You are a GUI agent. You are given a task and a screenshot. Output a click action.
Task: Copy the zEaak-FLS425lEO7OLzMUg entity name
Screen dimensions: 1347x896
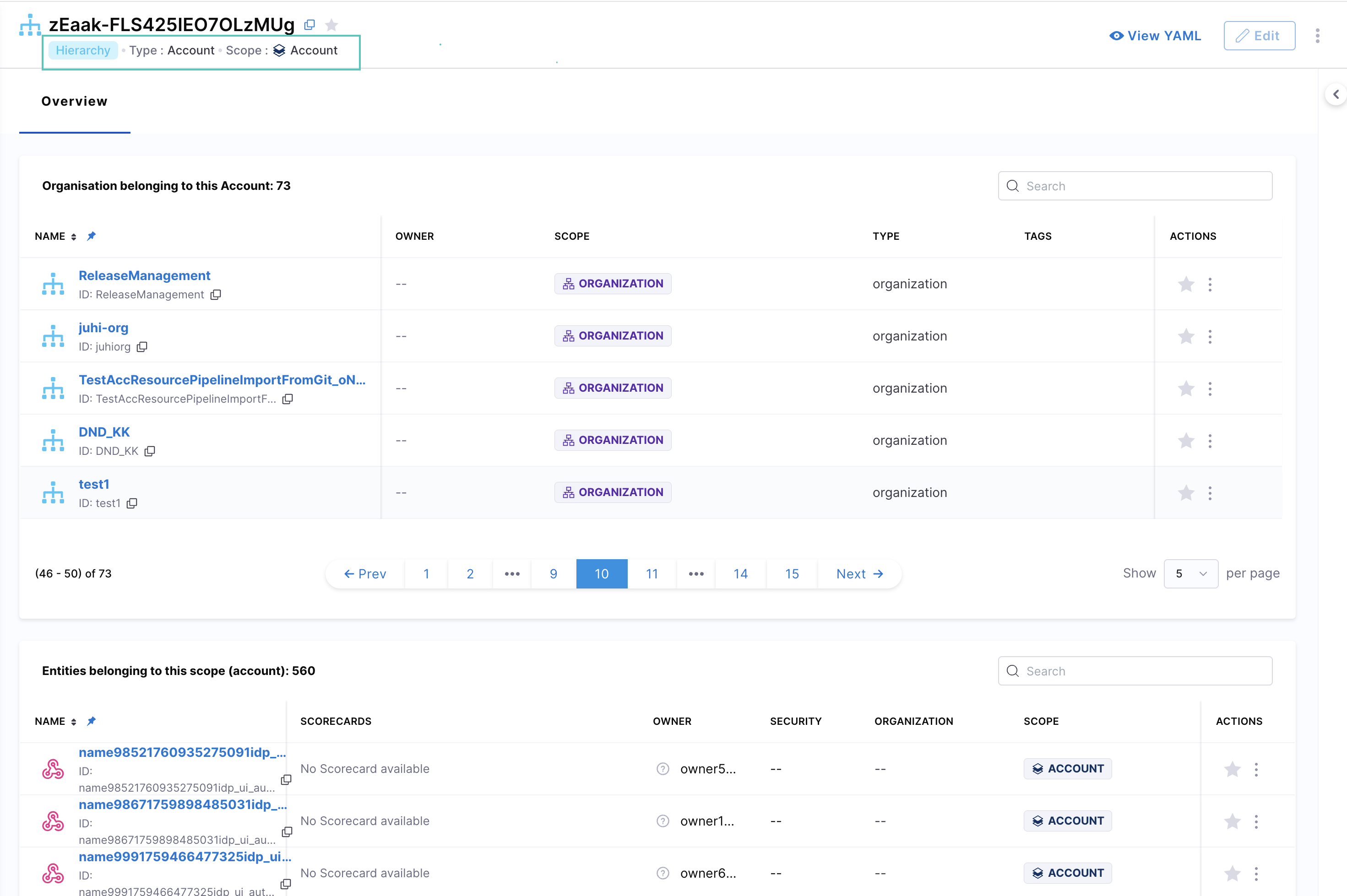310,25
